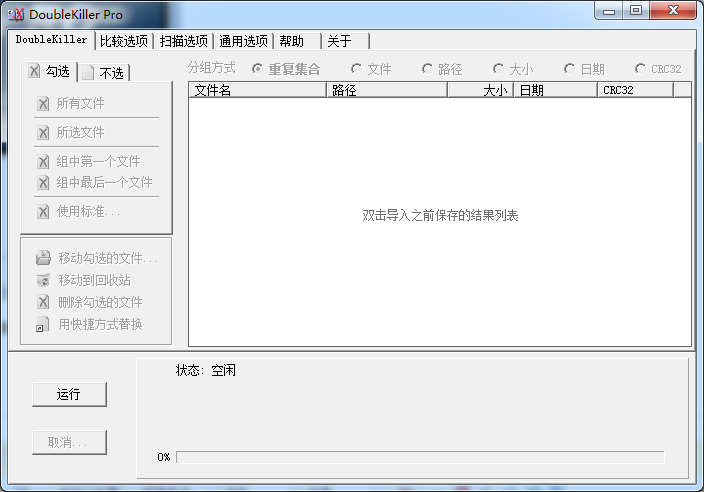Click the X icon beside 使用标准...
The image size is (704, 492).
coord(43,211)
